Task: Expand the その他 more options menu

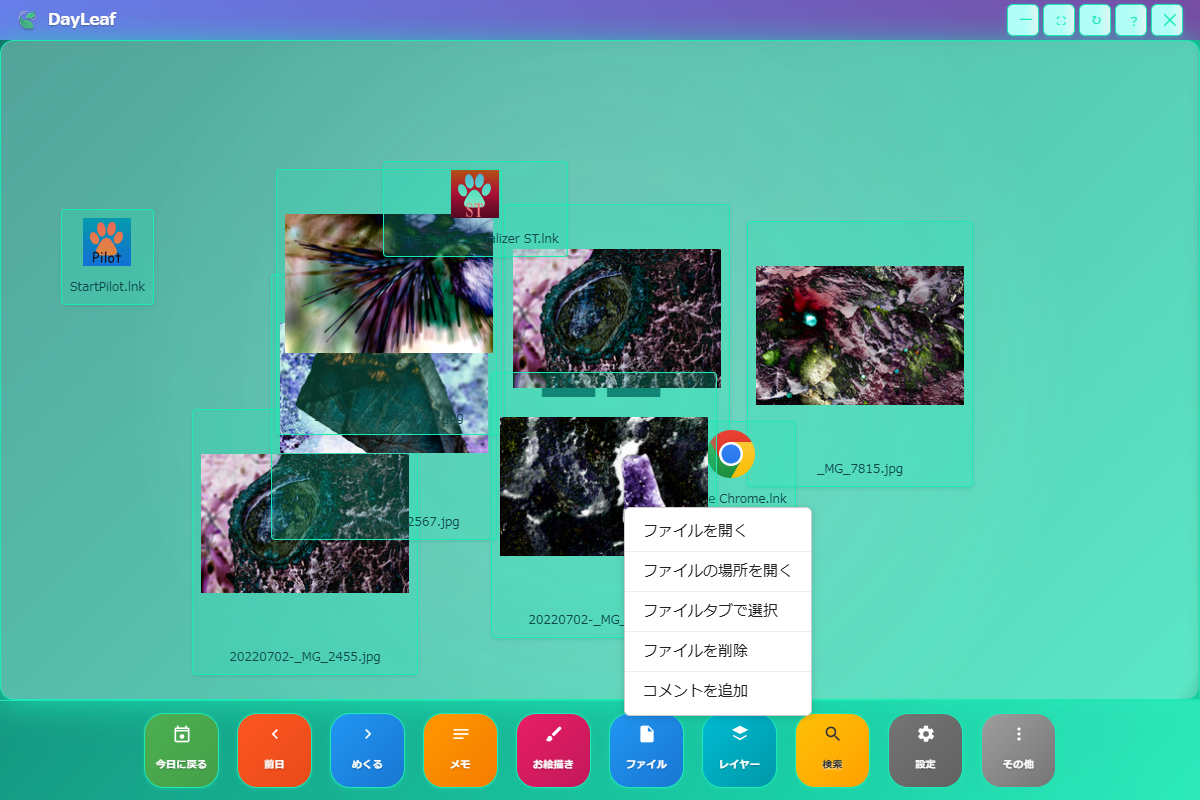Action: coord(1018,750)
